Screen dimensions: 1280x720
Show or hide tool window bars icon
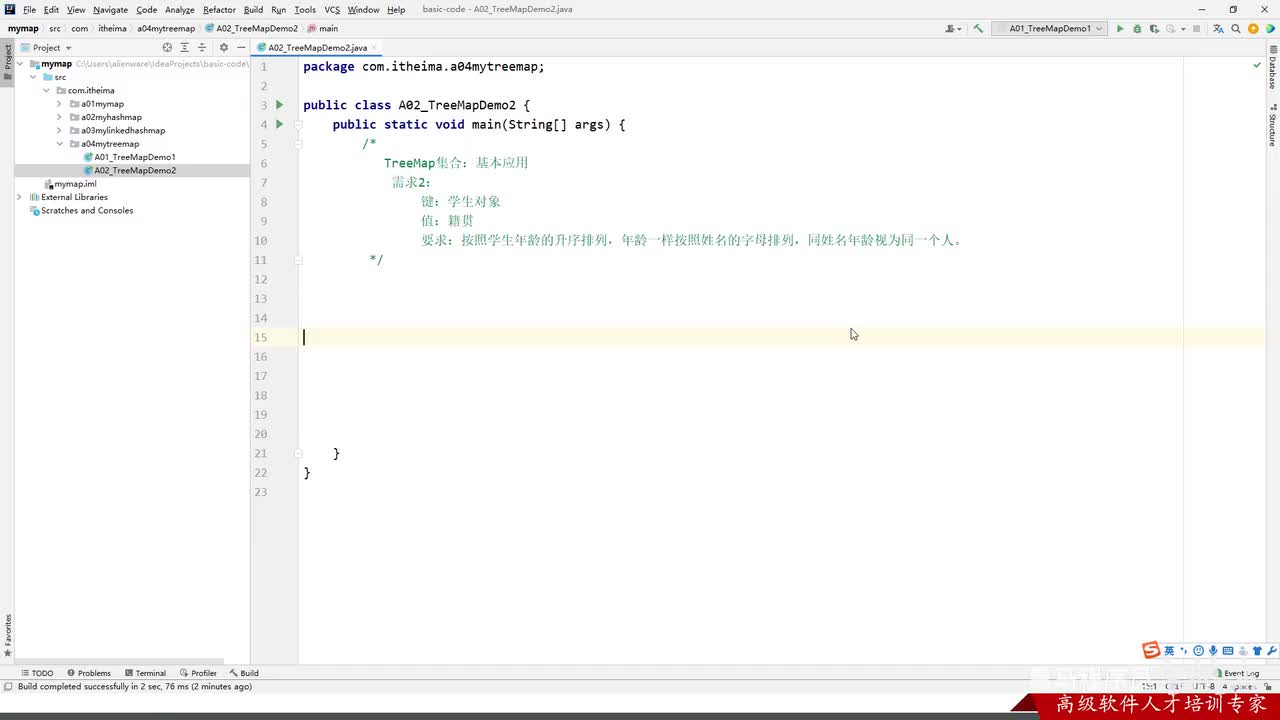point(8,687)
